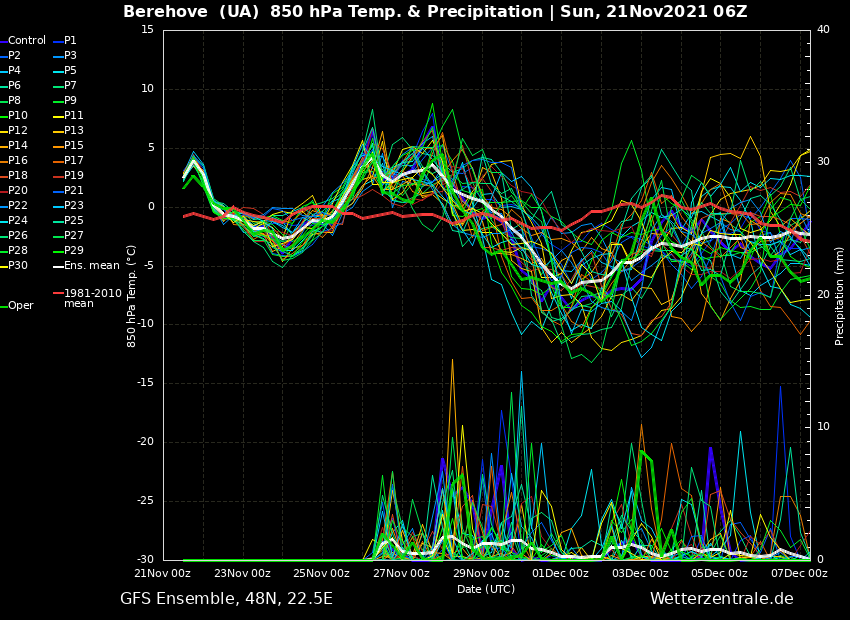Screen dimensions: 850x620
Task: Click the P30 legend entry
Action: click(x=18, y=266)
